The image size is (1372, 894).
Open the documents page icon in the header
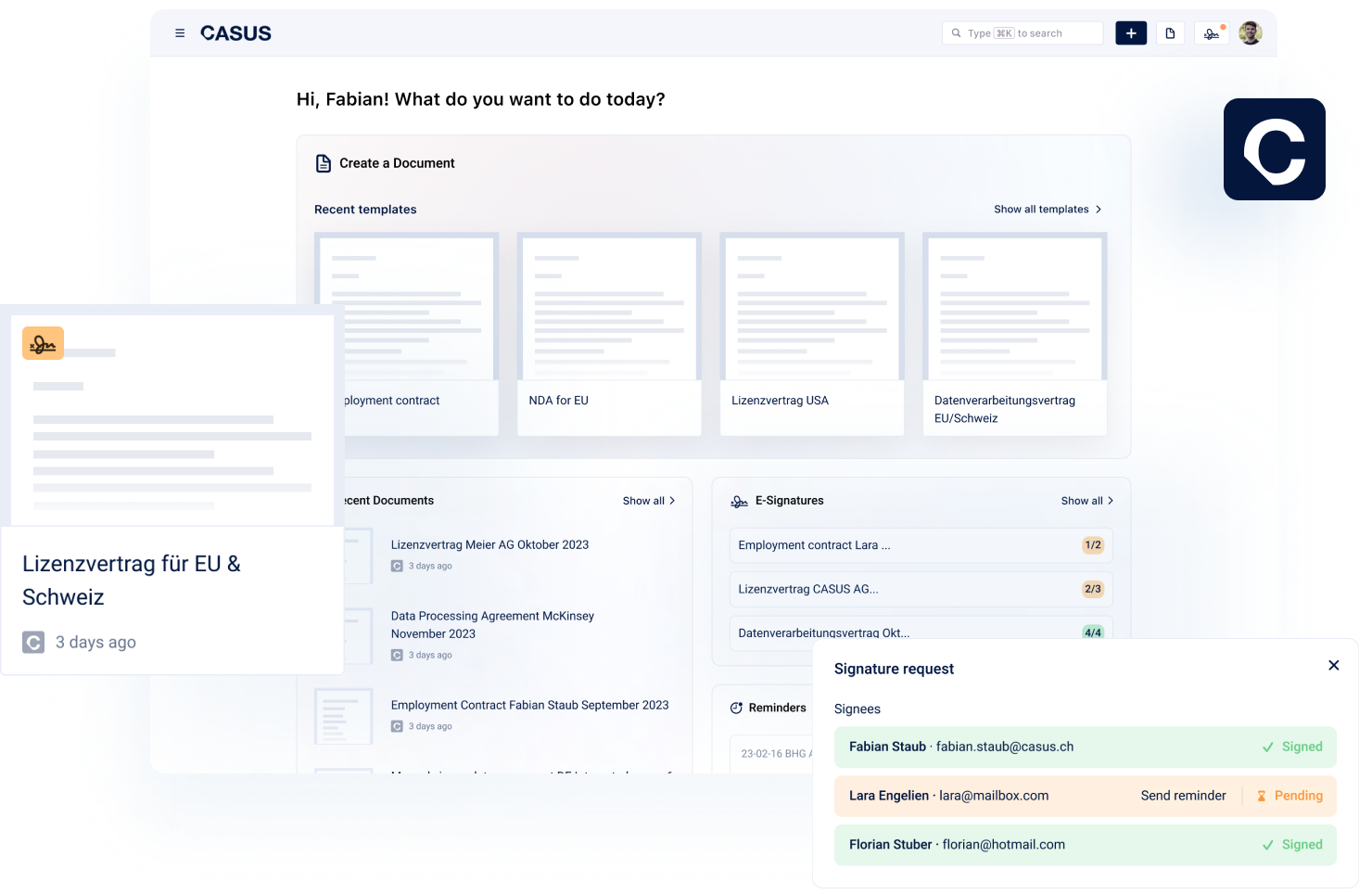point(1170,32)
